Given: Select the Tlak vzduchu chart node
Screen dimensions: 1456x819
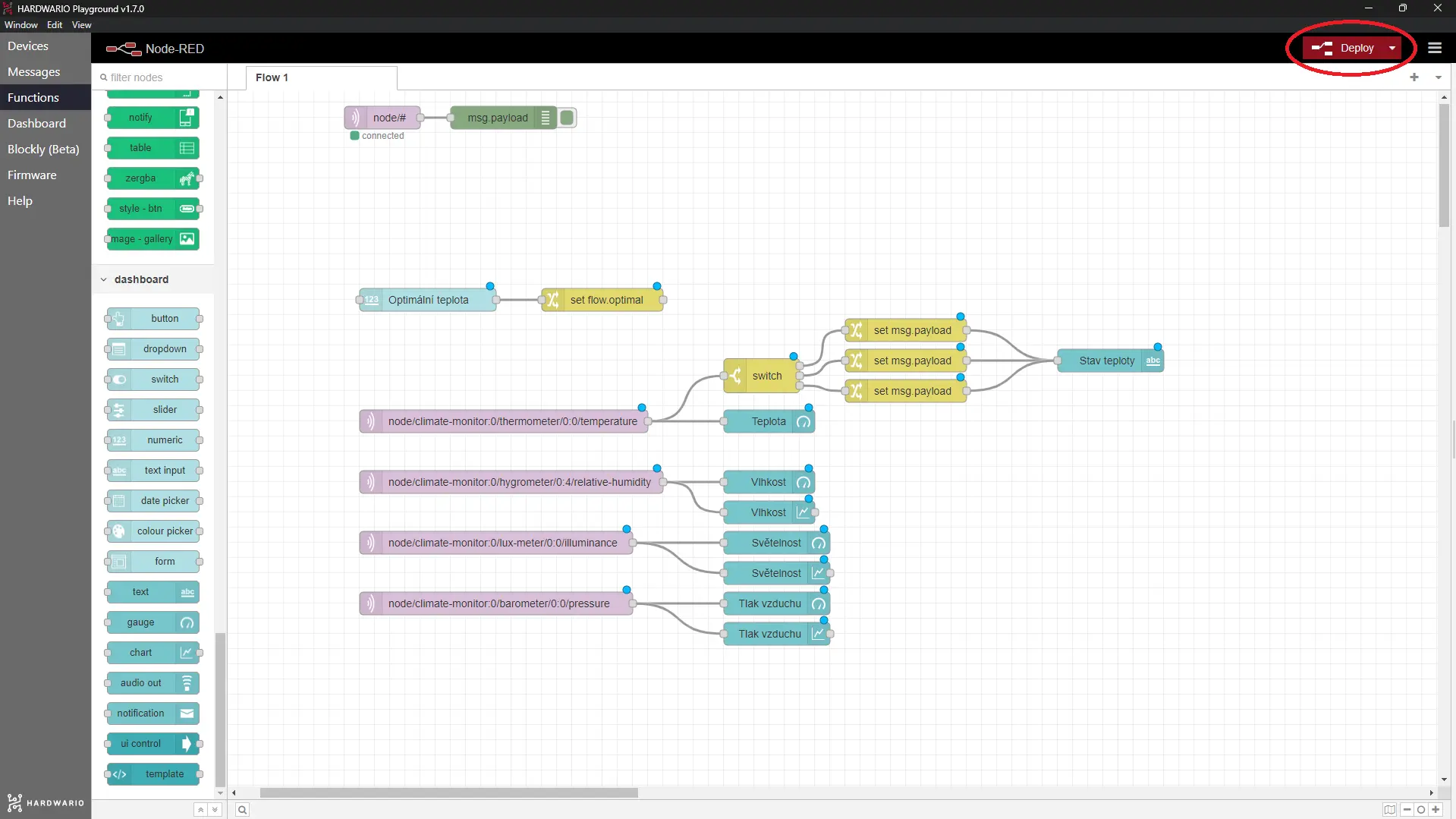Looking at the screenshot, I should tap(777, 634).
